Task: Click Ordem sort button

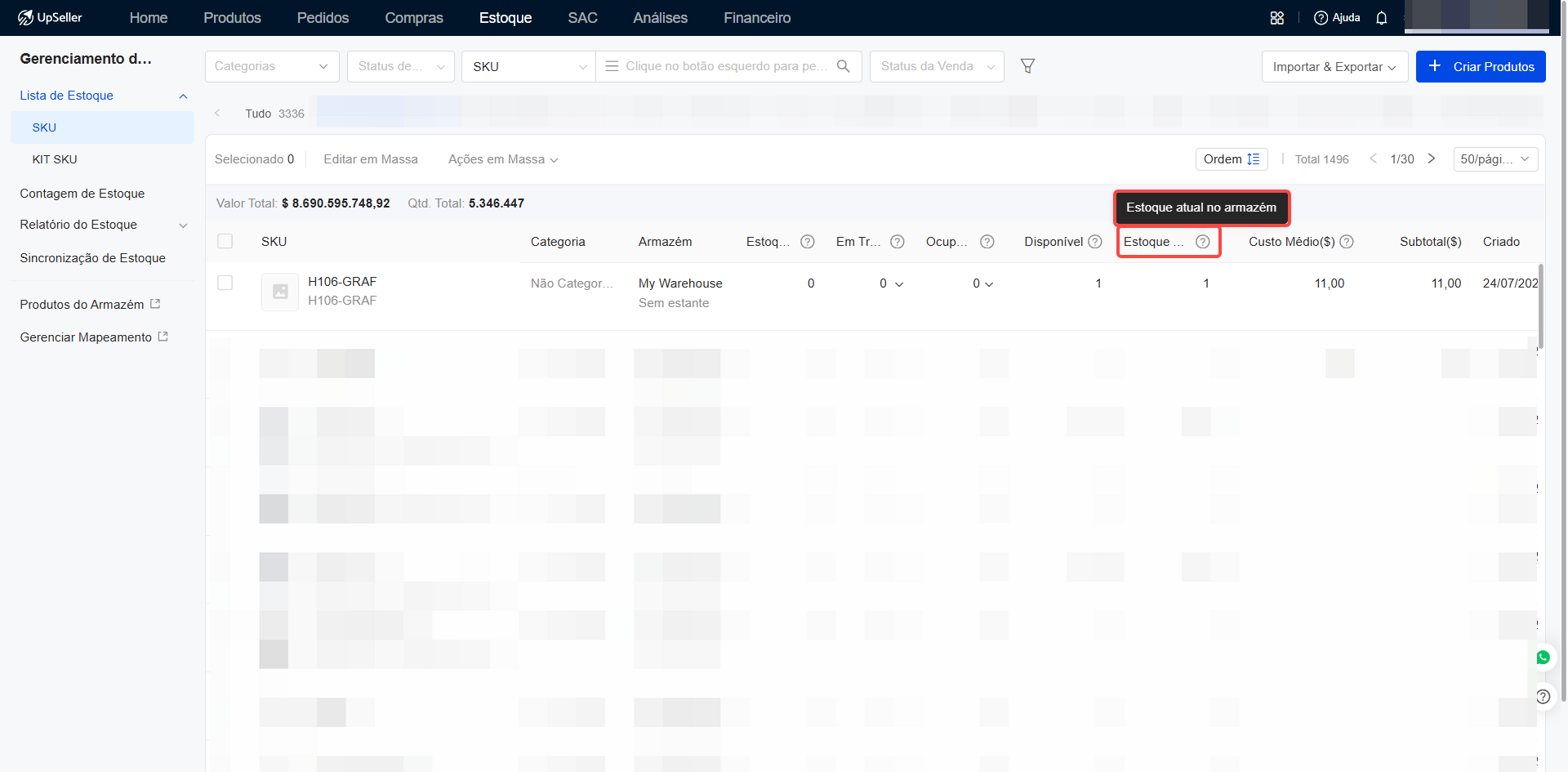Action: (1232, 159)
